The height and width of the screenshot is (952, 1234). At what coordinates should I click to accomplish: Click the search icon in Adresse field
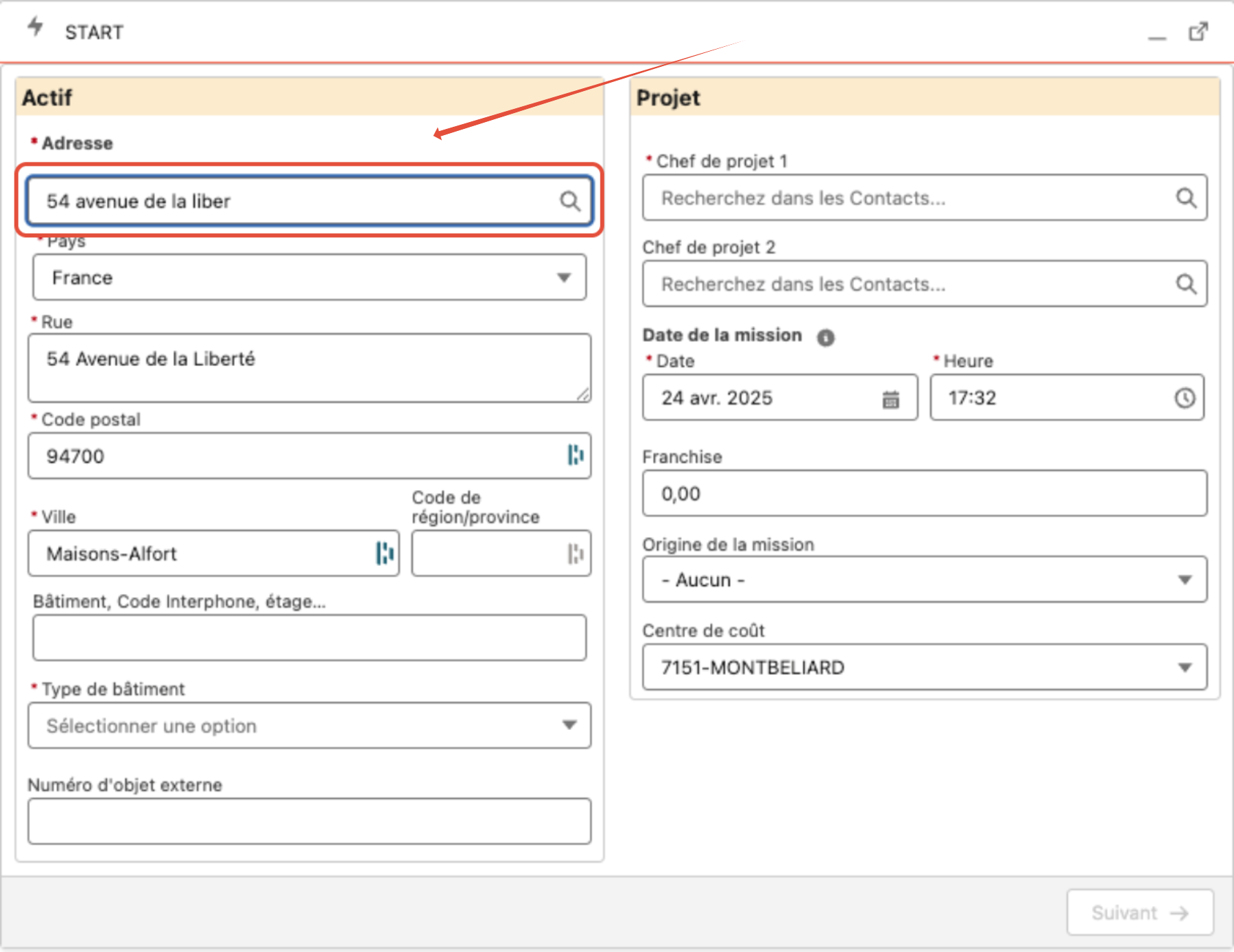(x=570, y=201)
